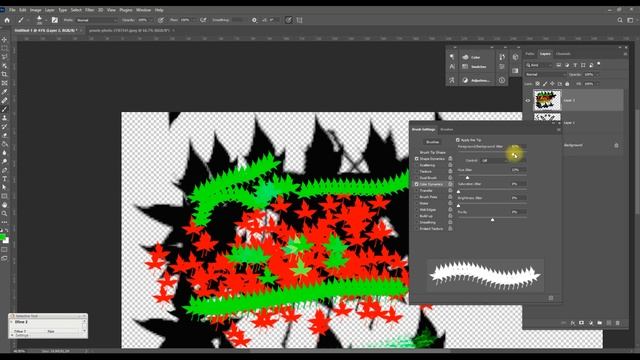Switch to the Brushes tab

(447, 129)
